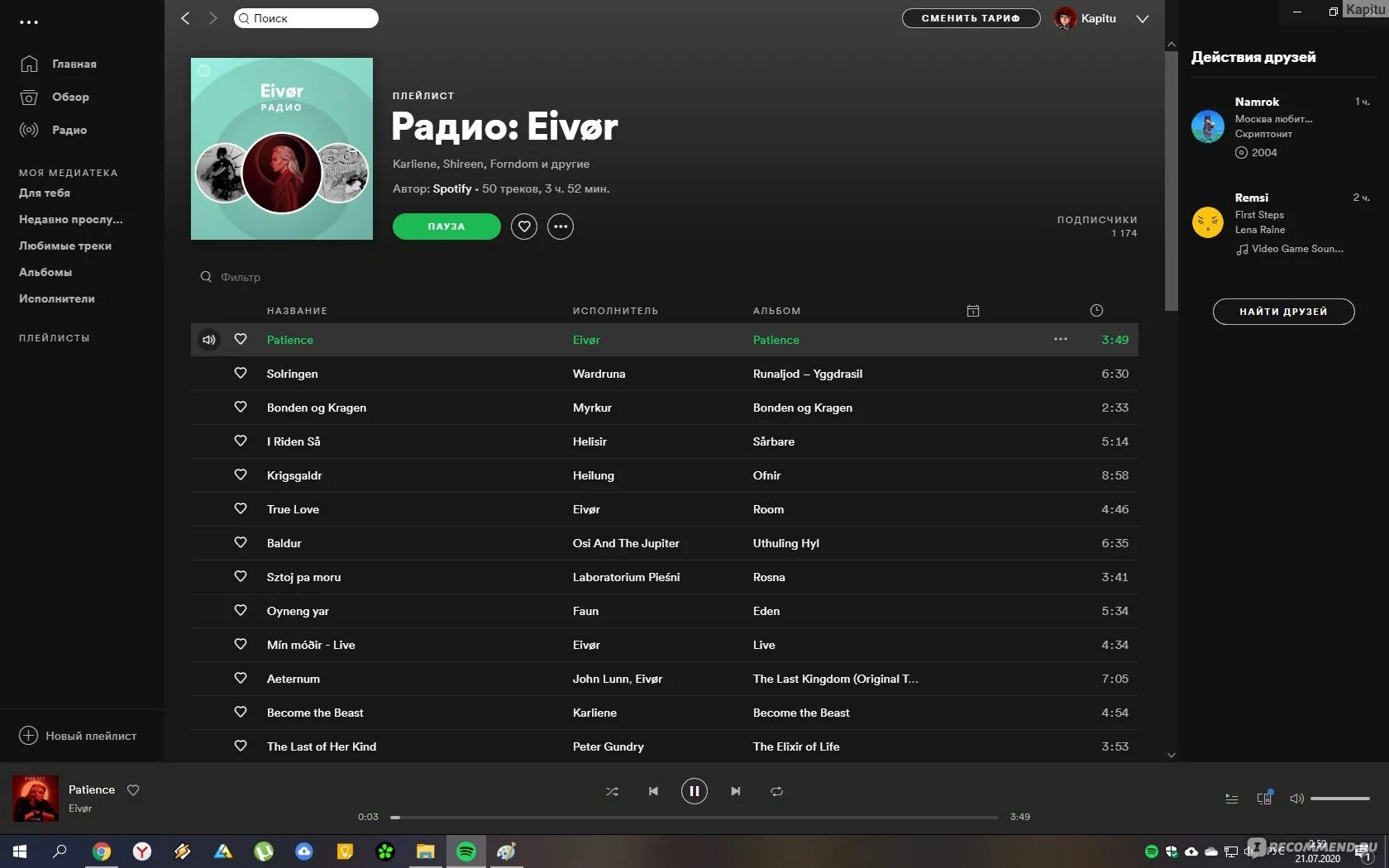
Task: Open friend Namrok's activity
Action: point(1280,126)
